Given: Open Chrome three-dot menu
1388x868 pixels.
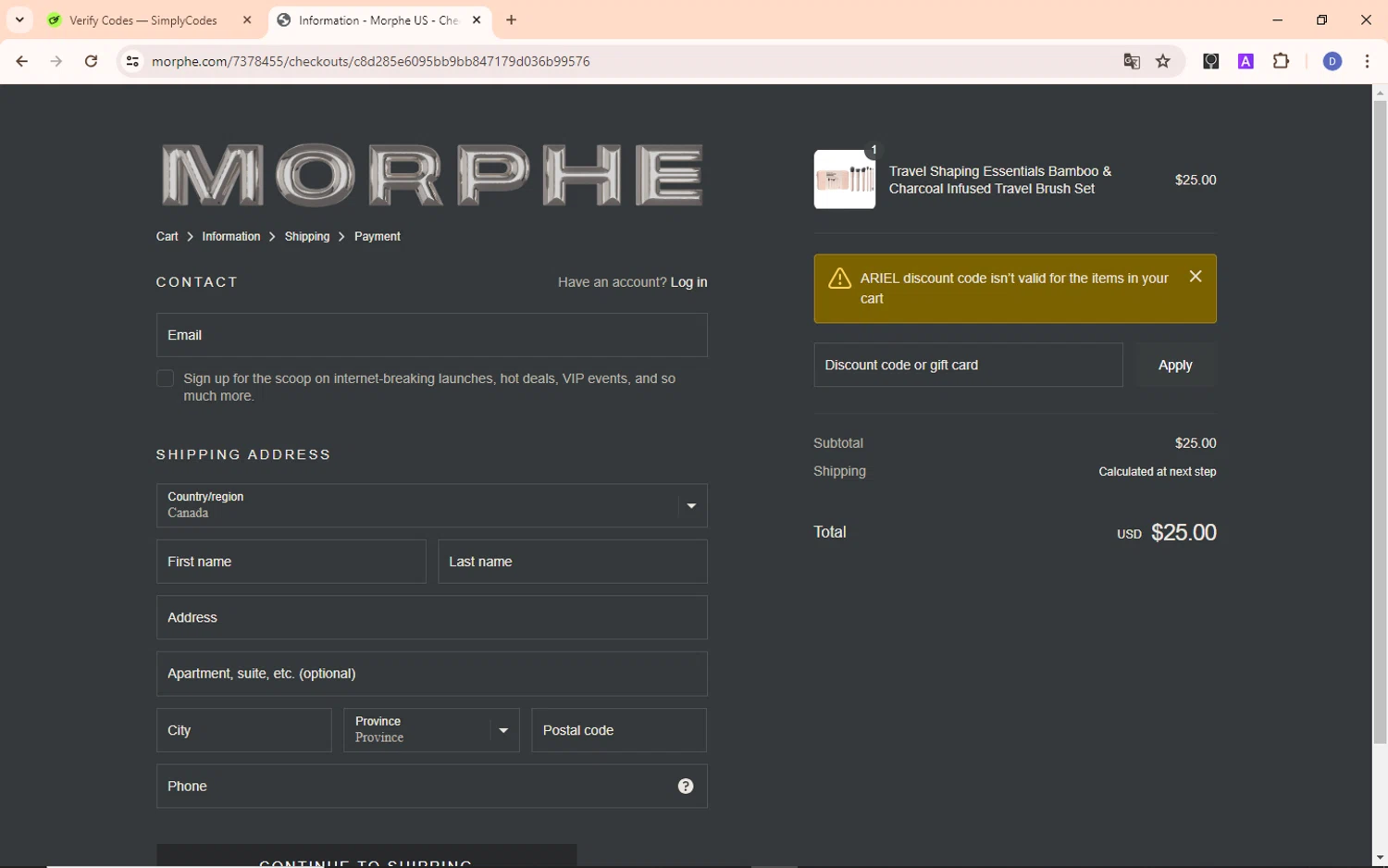Looking at the screenshot, I should click(1367, 61).
